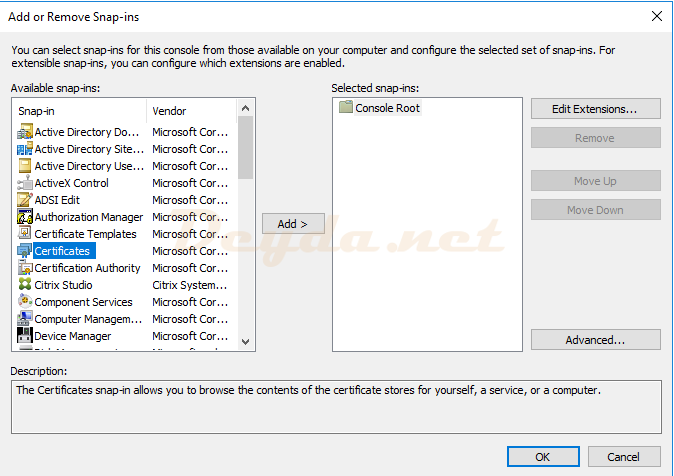
Task: Sort by the Snap-in column header
Action: 80,110
